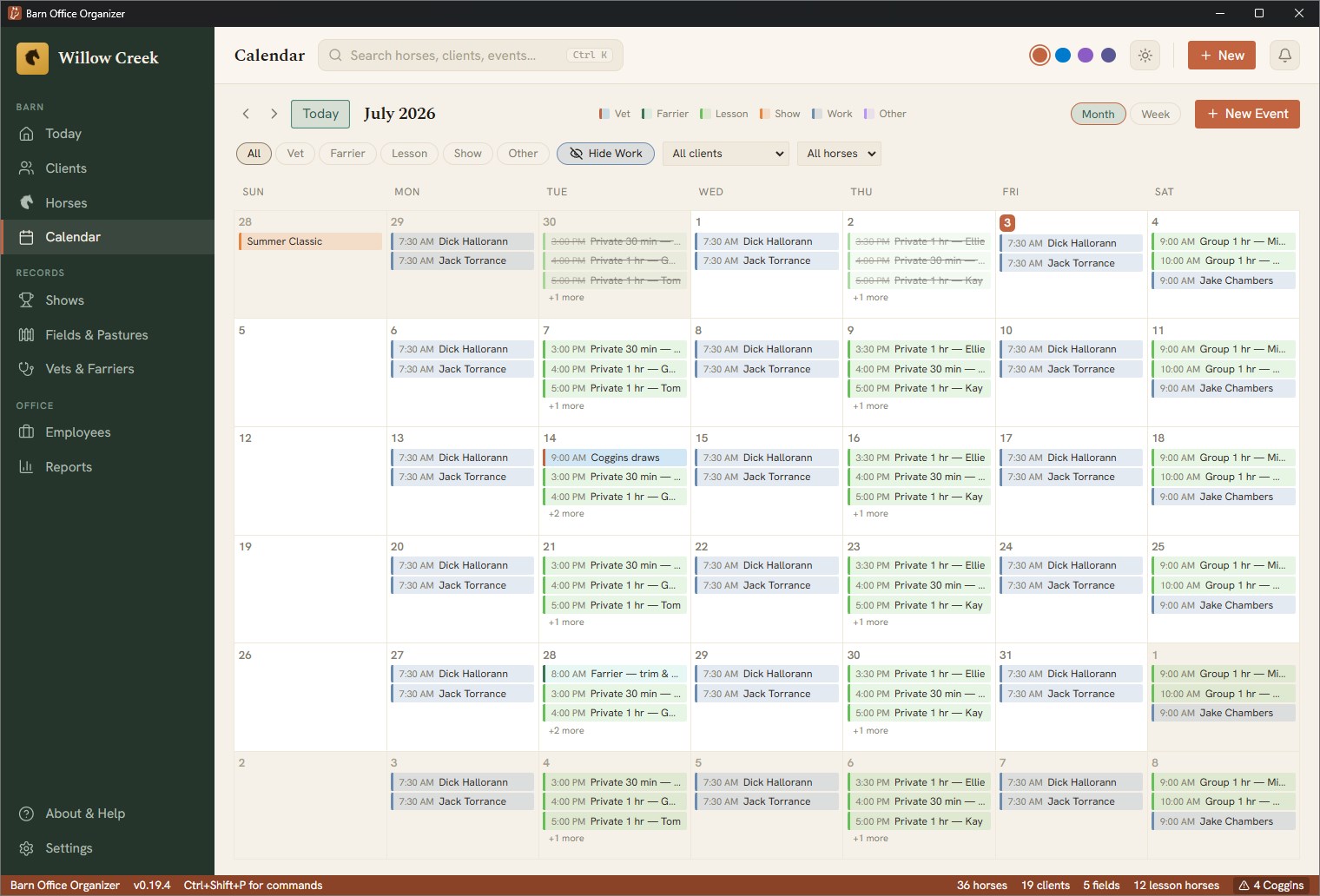Screen dimensions: 1320x896
Task: Create a New Event
Action: pos(1247,114)
